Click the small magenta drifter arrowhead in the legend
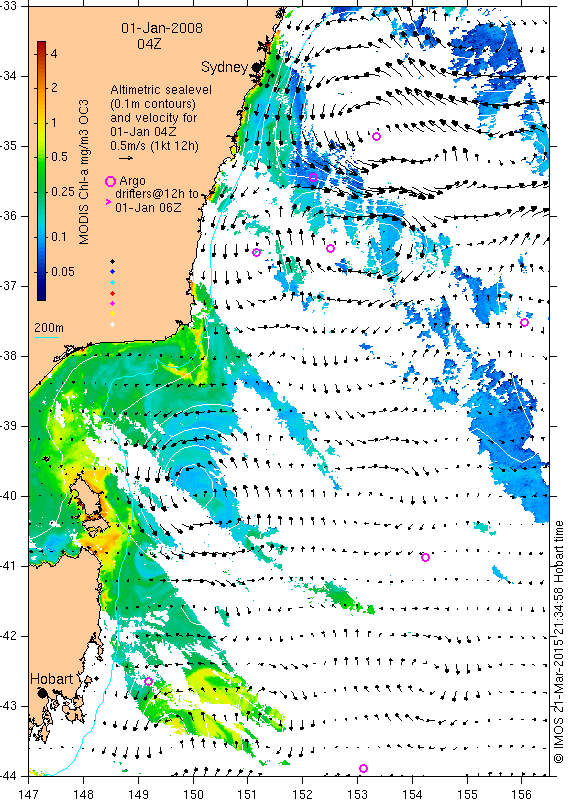This screenshot has height=800, width=570. (108, 202)
